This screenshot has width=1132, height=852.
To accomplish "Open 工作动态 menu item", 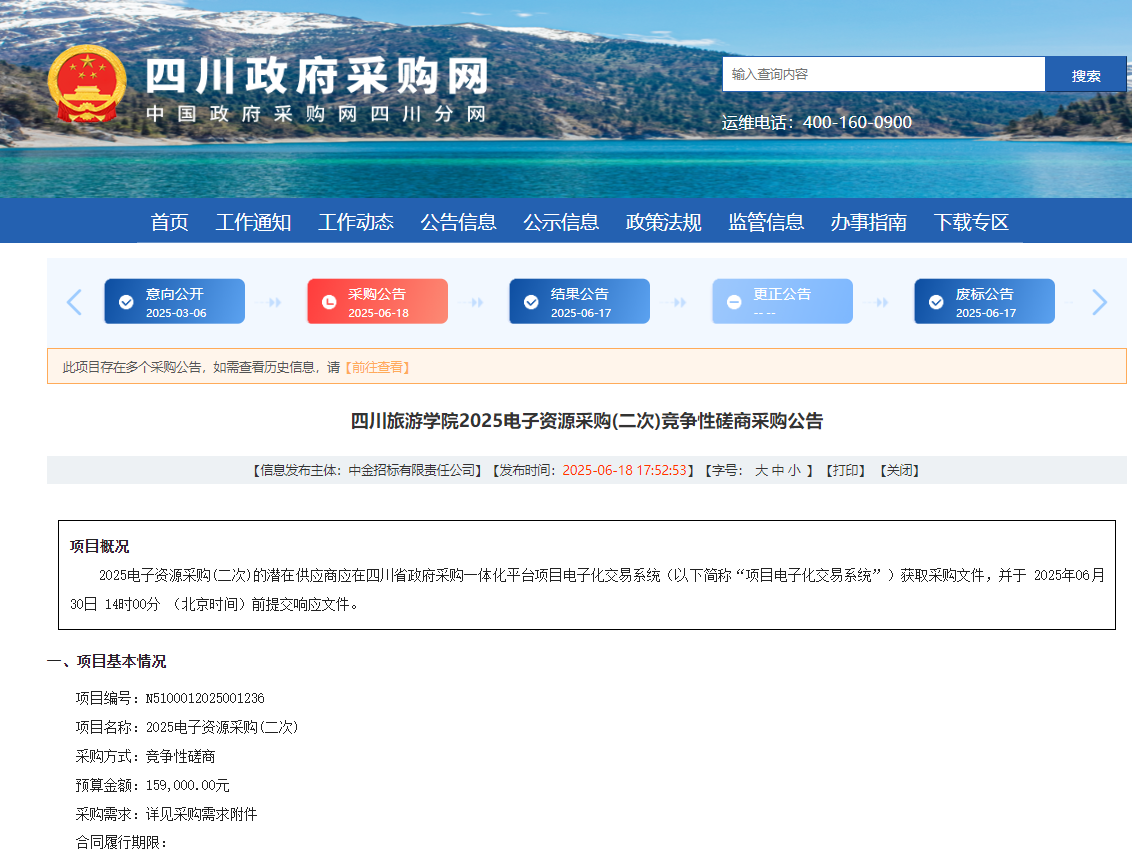I will [356, 222].
